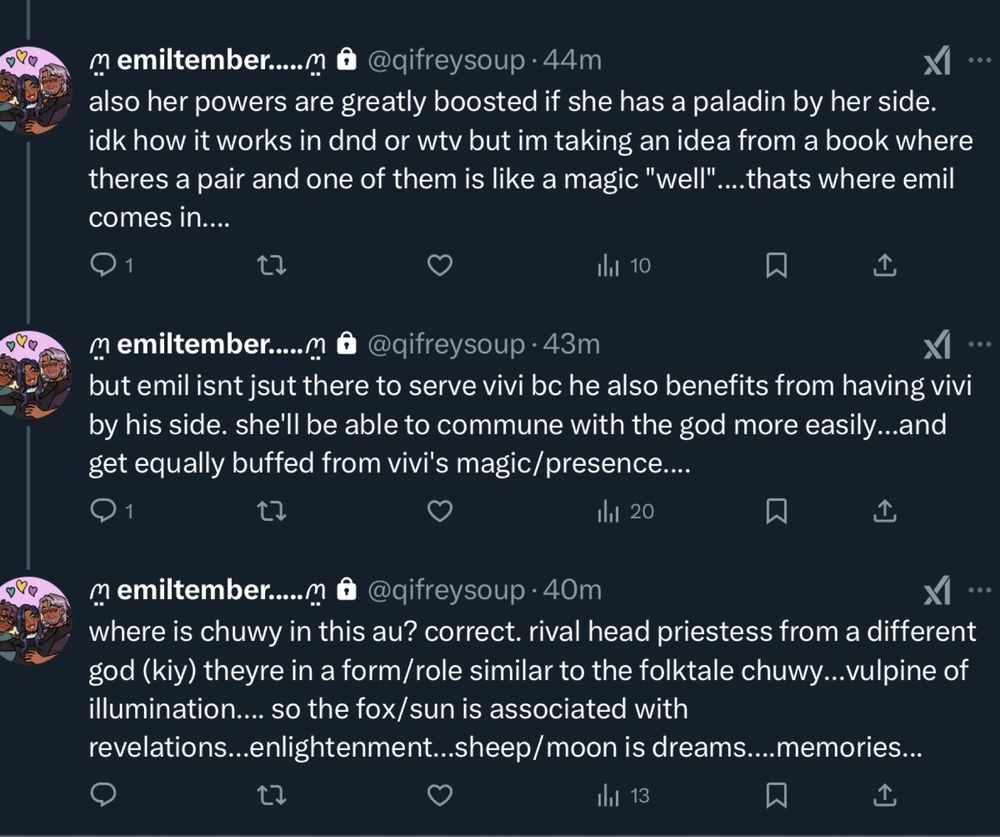Share the tweet about chuwy
Screen dimensions: 1000x837
click(884, 795)
